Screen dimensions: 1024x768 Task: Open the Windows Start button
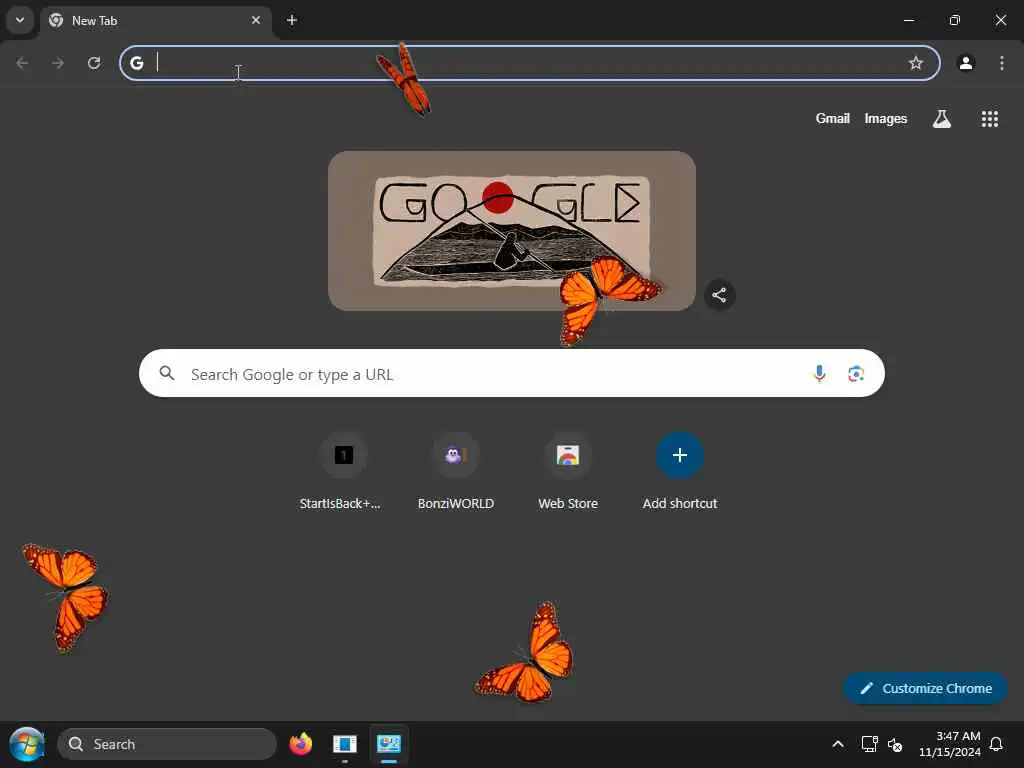tap(27, 744)
